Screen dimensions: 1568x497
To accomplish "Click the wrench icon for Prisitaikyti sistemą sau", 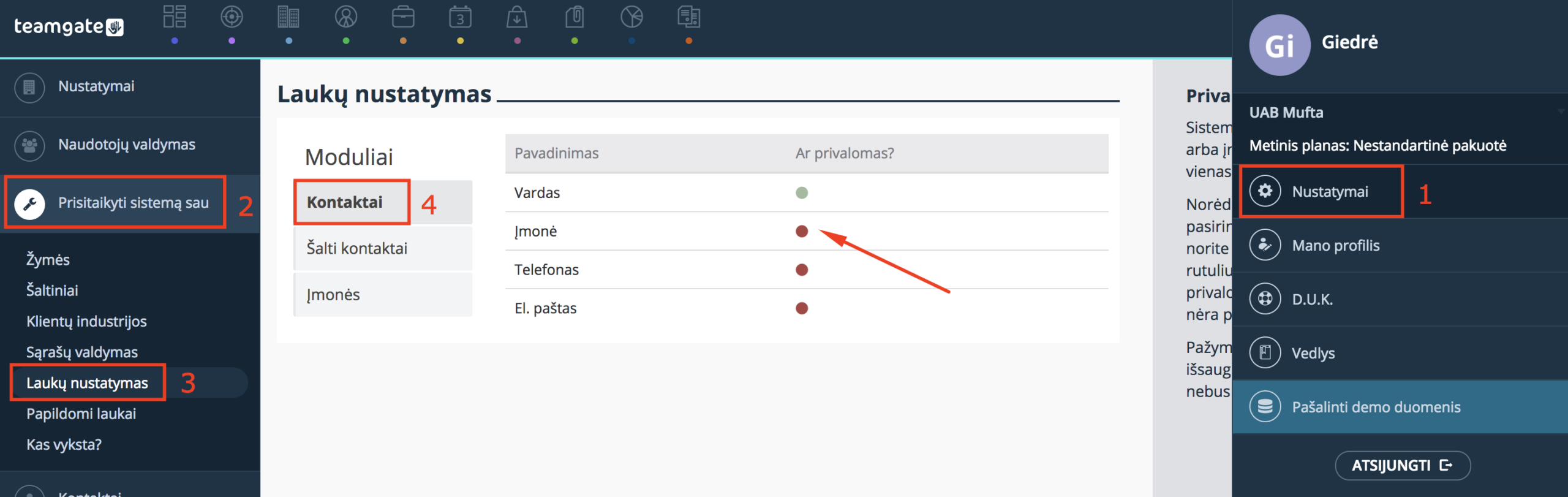I will (29, 203).
